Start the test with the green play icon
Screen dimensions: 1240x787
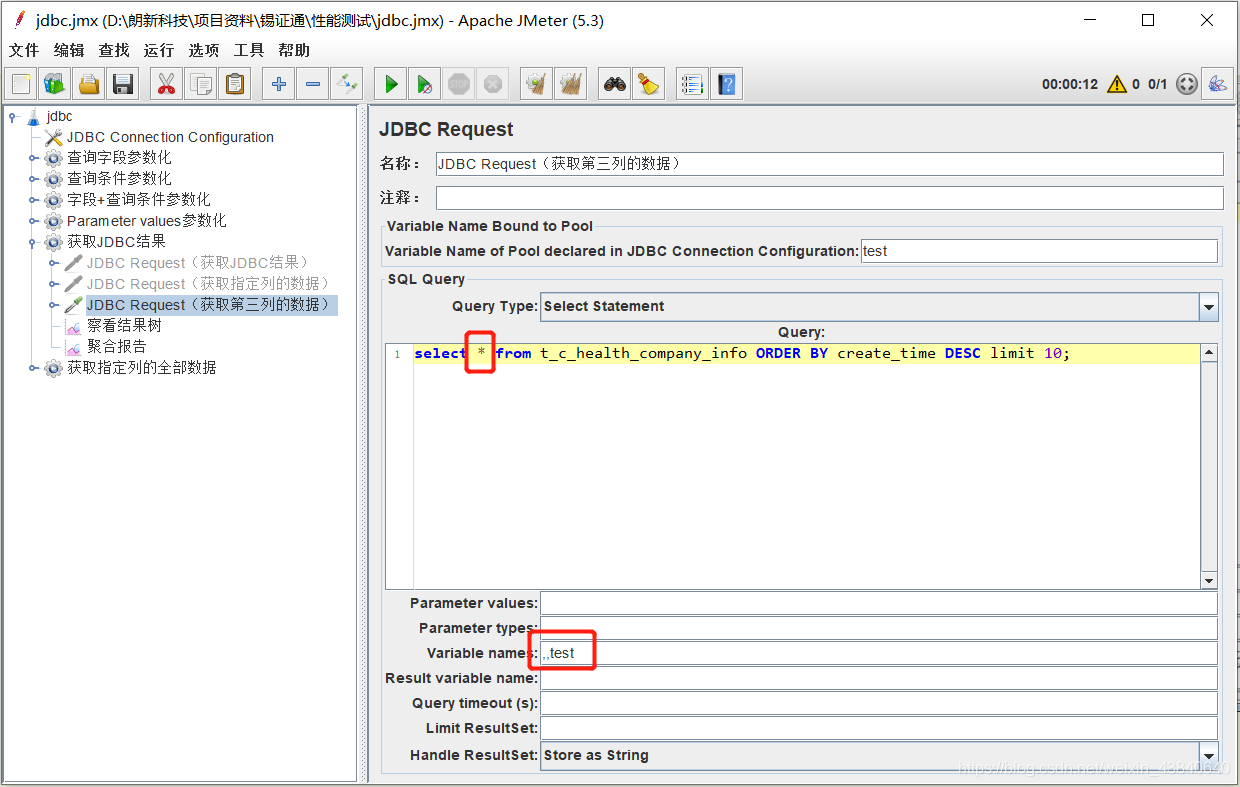(x=391, y=84)
